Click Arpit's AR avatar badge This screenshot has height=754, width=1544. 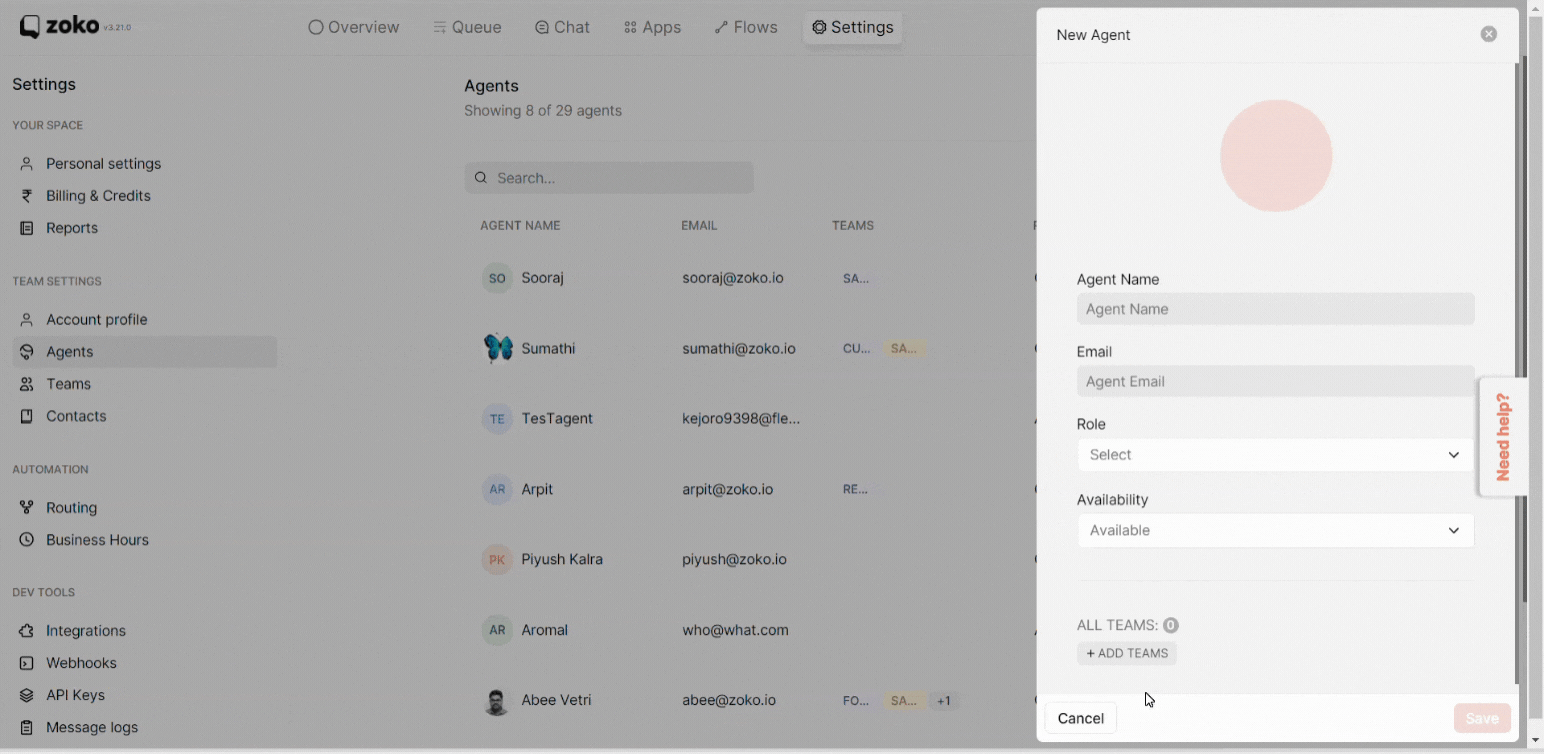(497, 489)
